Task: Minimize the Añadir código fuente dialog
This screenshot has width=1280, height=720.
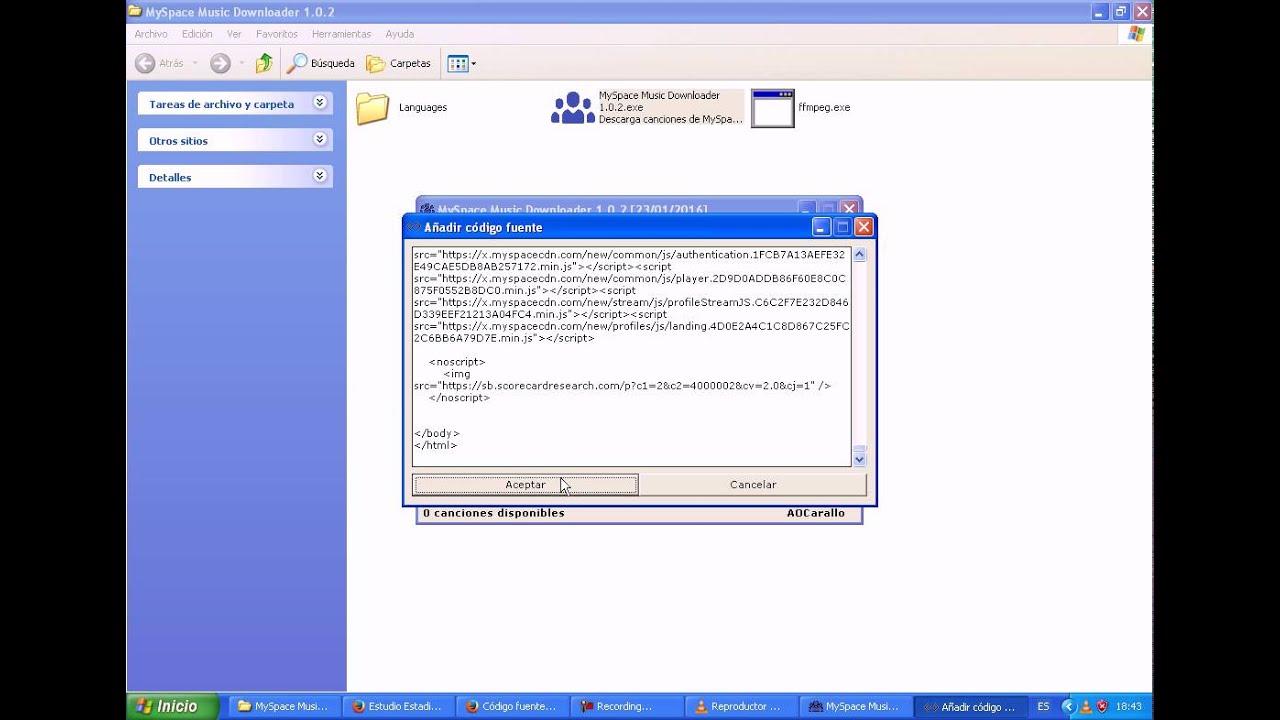Action: tap(821, 227)
